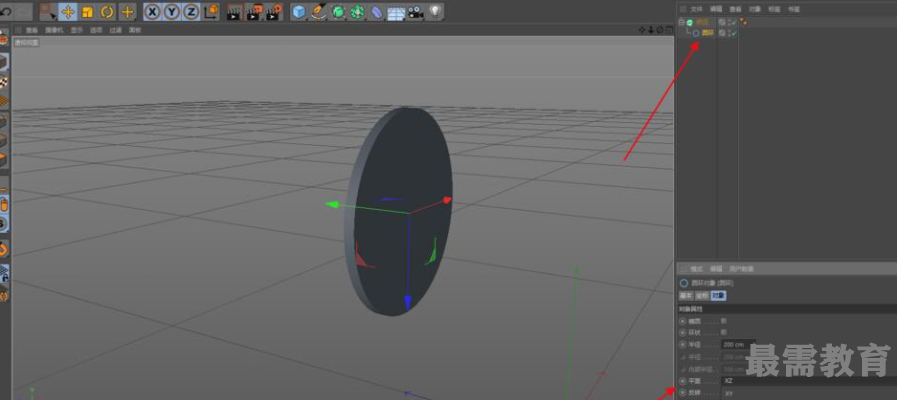Screen dimensions: 897x400
Task: Add a Camera object
Action: [x=416, y=11]
